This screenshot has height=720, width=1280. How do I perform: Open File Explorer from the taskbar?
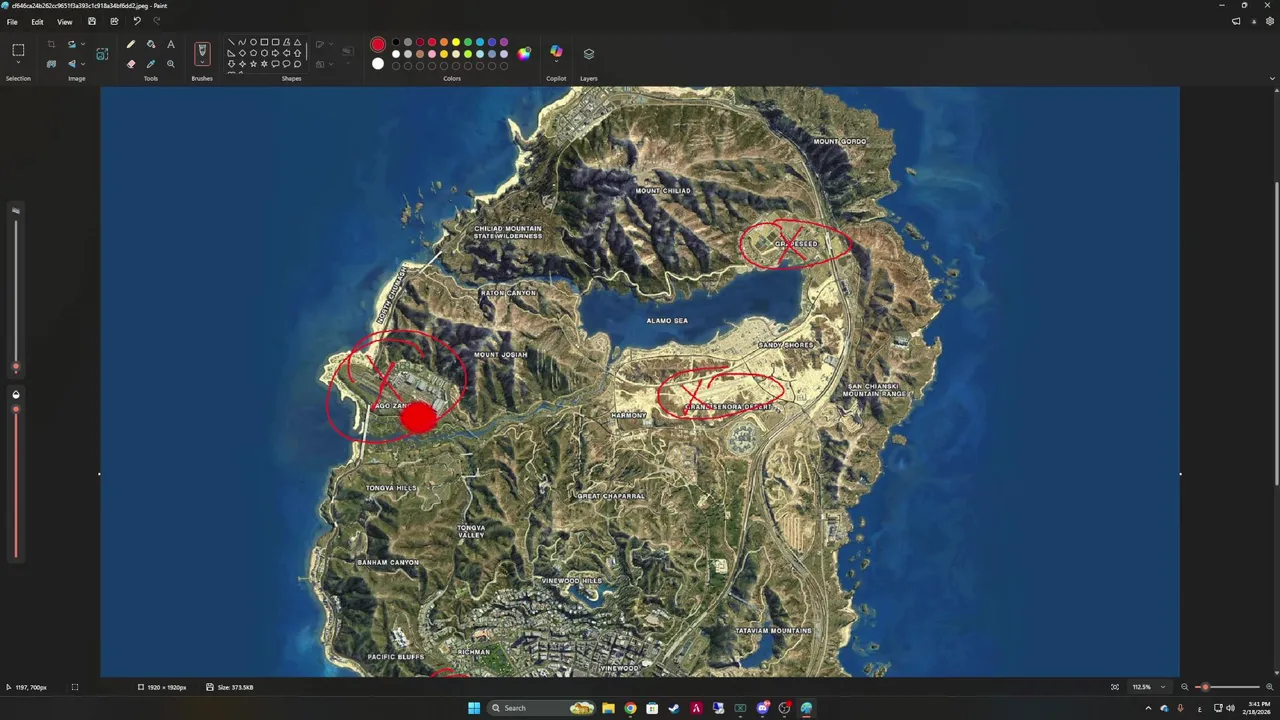tap(608, 708)
